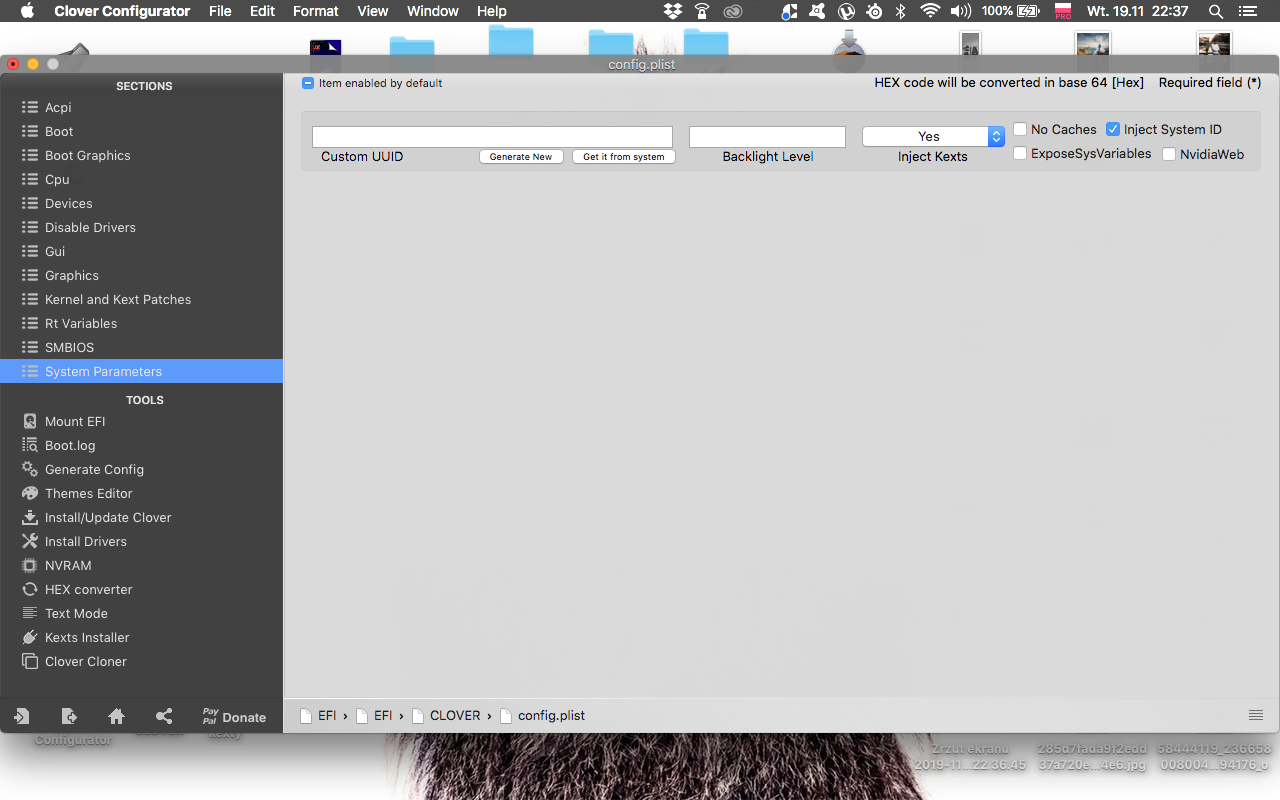Open the SMBIOS section
1280x800 pixels.
pyautogui.click(x=141, y=347)
